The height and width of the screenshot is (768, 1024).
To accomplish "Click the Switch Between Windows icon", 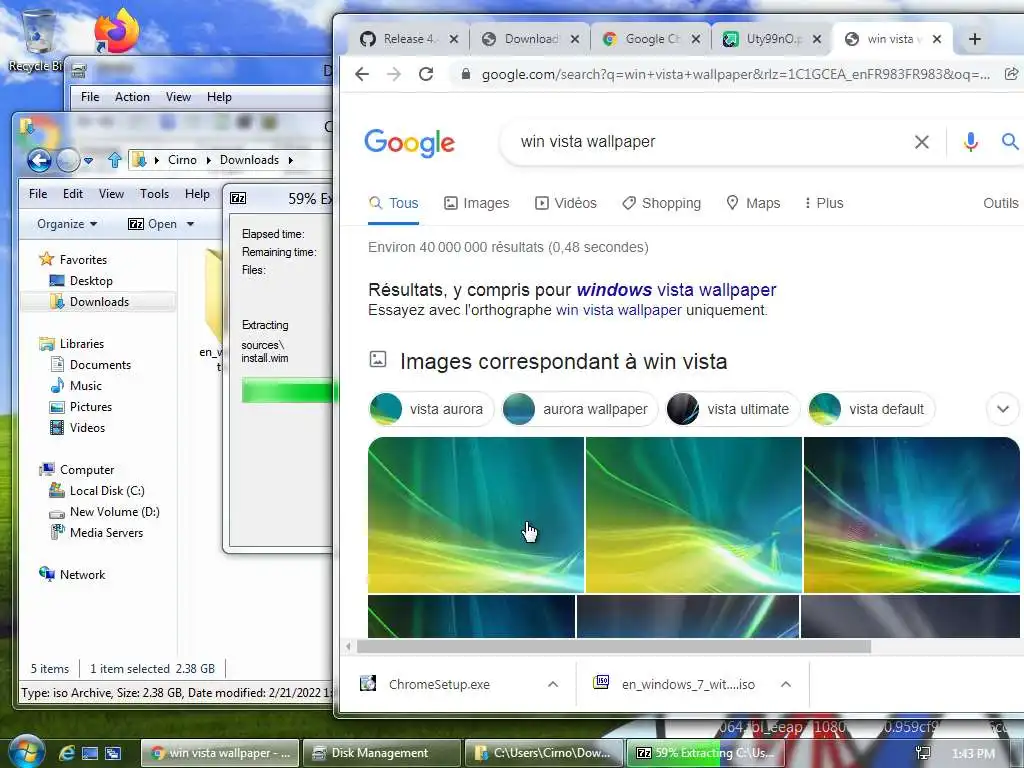I will (x=113, y=753).
